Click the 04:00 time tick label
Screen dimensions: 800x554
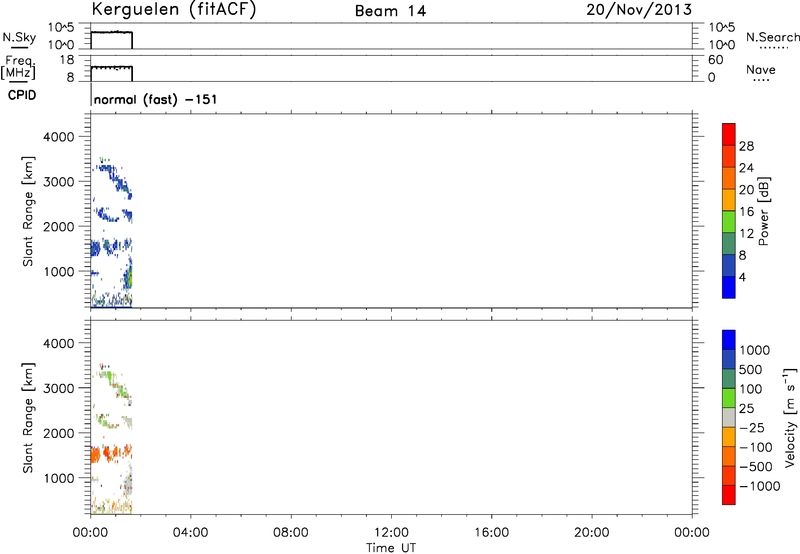click(190, 533)
